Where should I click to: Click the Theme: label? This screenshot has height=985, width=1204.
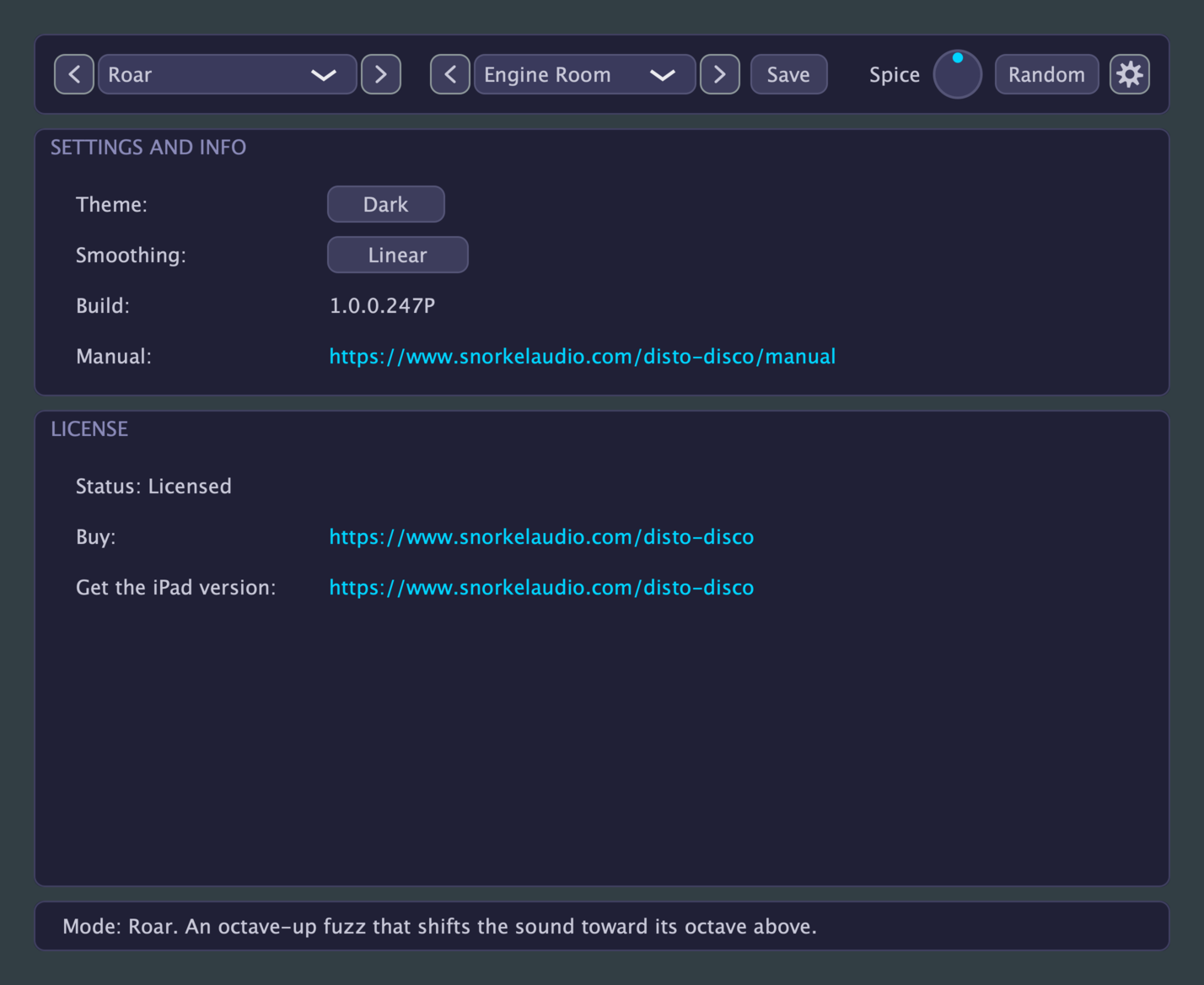click(111, 205)
